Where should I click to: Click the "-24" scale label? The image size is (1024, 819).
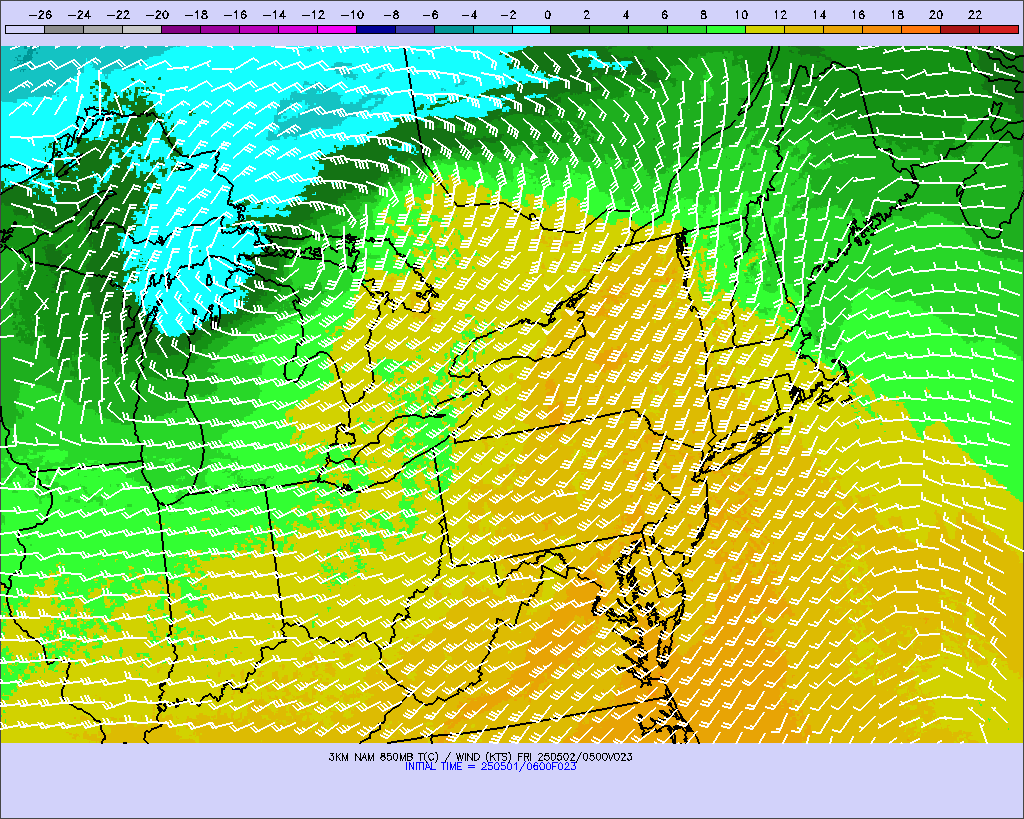tap(79, 15)
